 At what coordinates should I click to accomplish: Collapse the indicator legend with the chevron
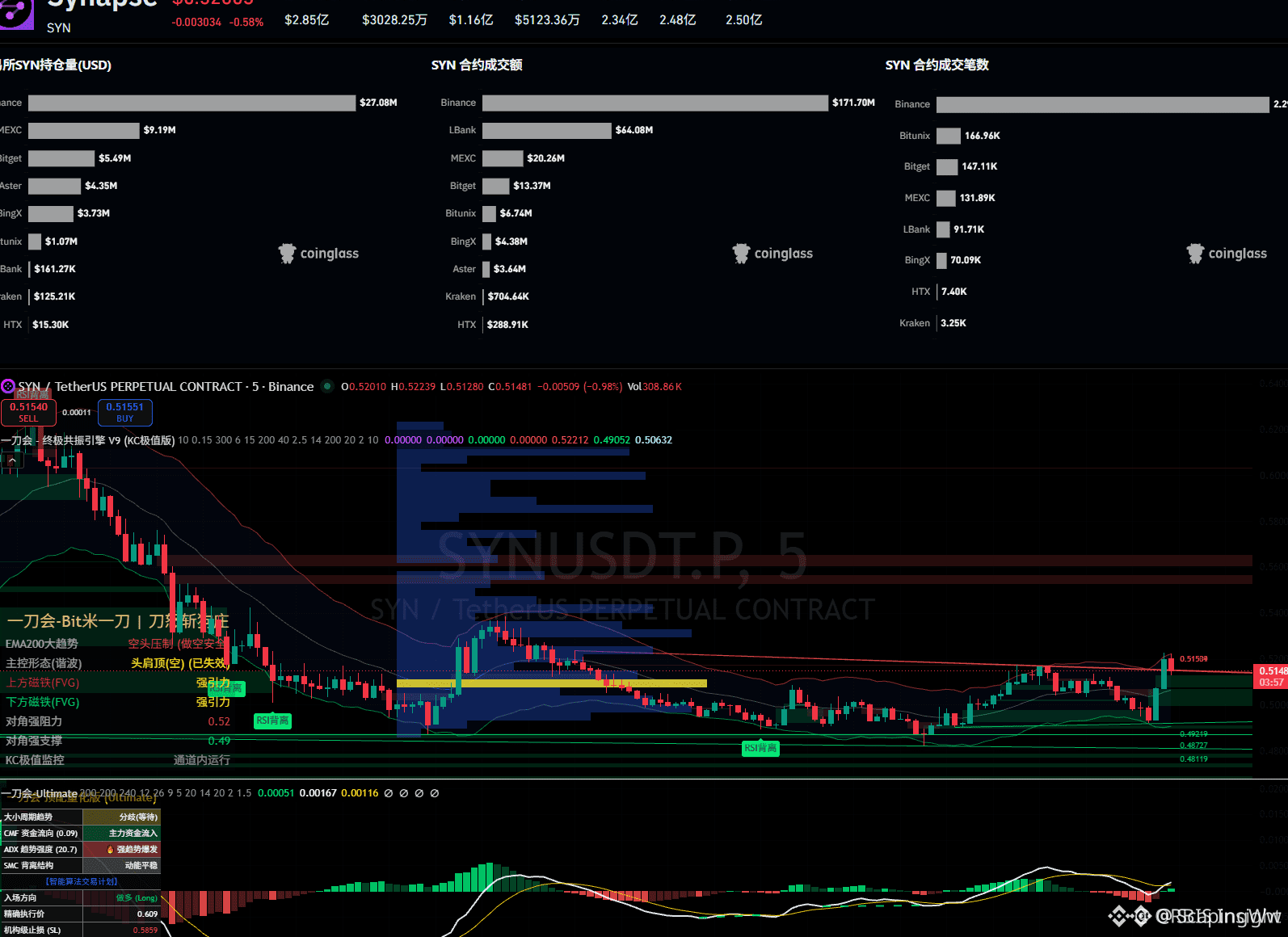coord(12,460)
